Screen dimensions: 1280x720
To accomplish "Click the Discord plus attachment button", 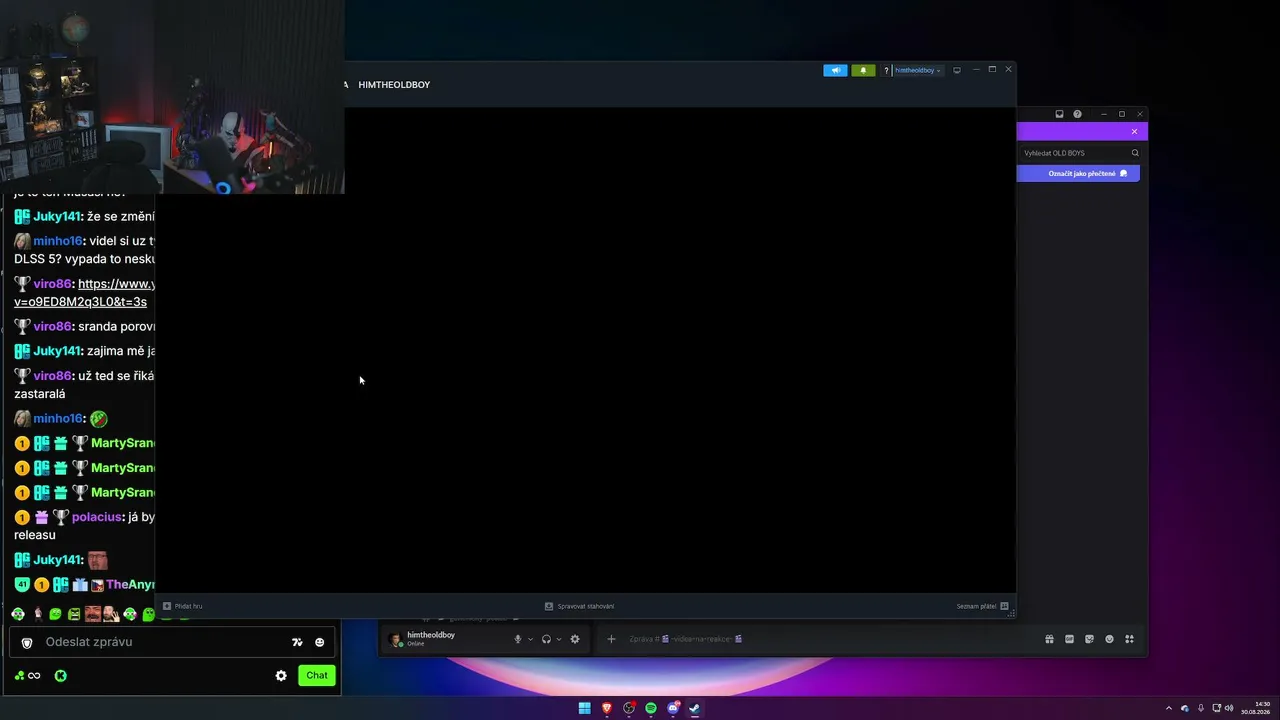I will point(611,639).
